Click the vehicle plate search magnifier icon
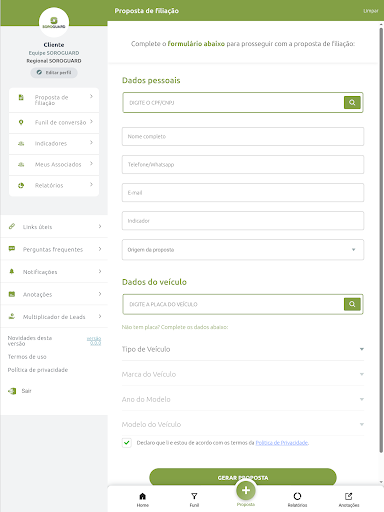This screenshot has width=384, height=512. 352,304
